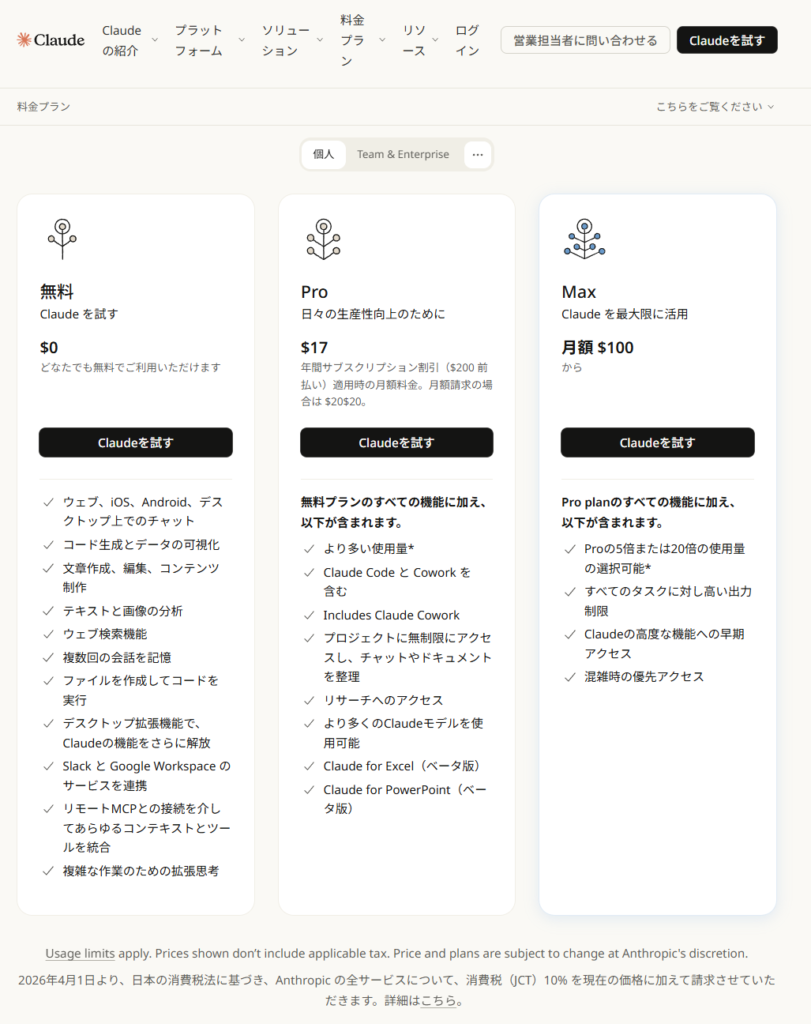Open the three-dots more options tab
The image size is (811, 1024).
point(478,155)
